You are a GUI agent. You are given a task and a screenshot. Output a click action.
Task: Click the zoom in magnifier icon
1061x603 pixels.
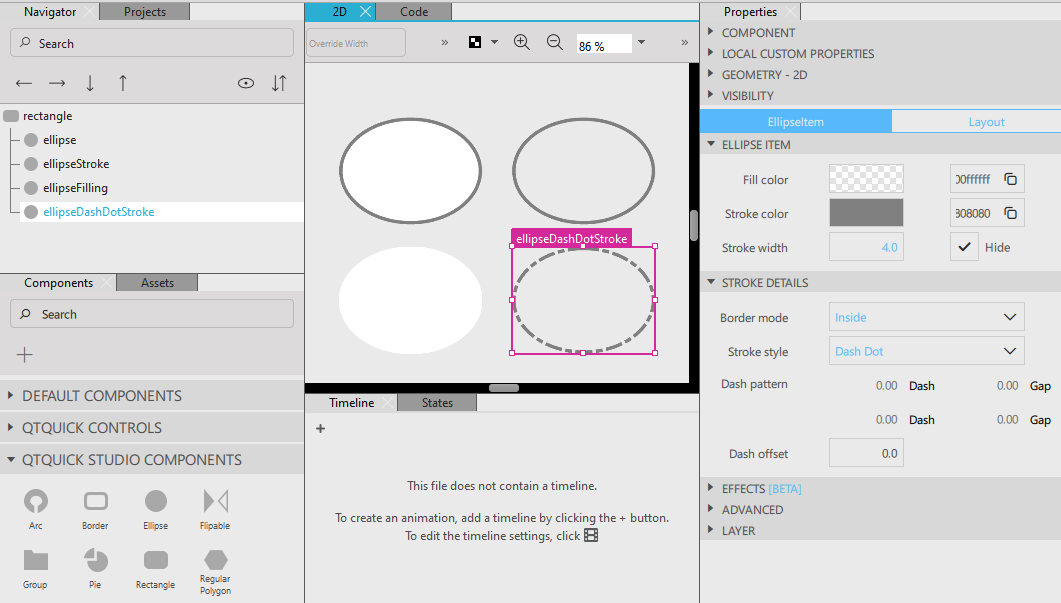[x=521, y=42]
